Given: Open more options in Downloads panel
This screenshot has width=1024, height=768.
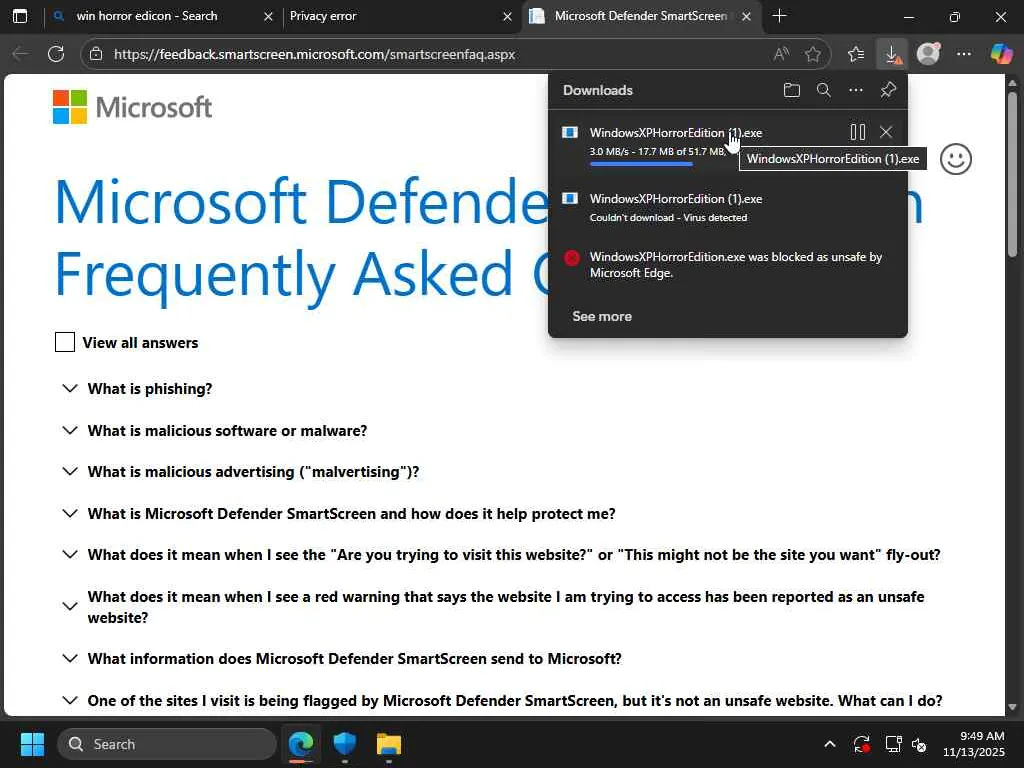Looking at the screenshot, I should [x=856, y=90].
